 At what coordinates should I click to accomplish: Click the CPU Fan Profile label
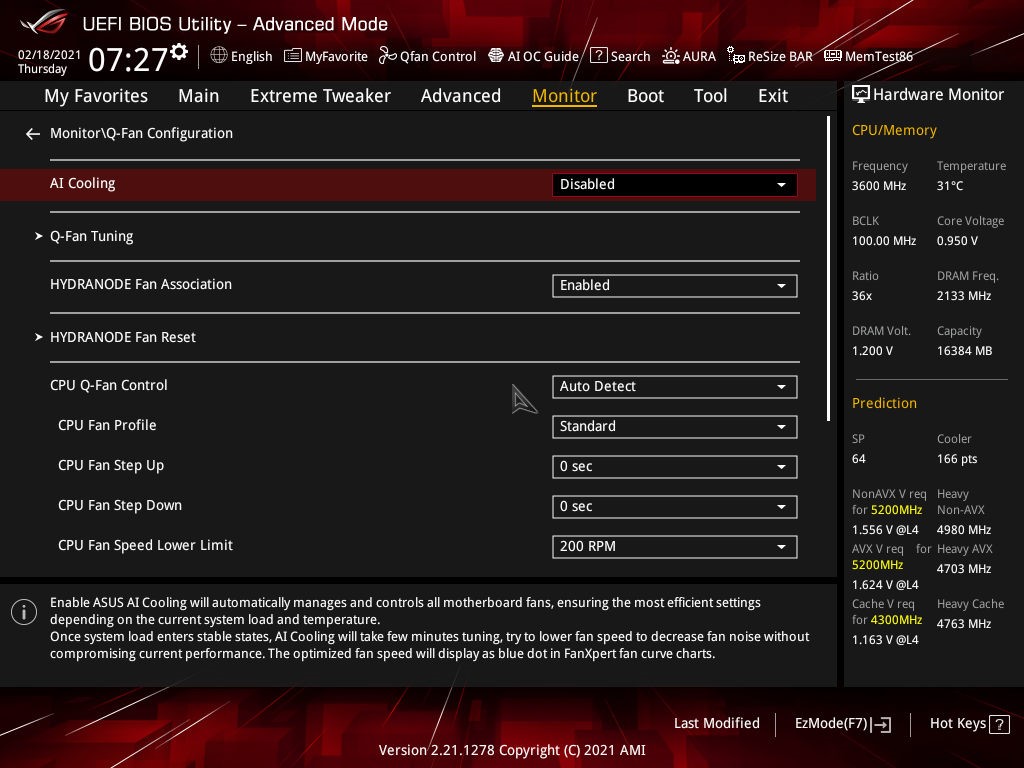click(107, 425)
